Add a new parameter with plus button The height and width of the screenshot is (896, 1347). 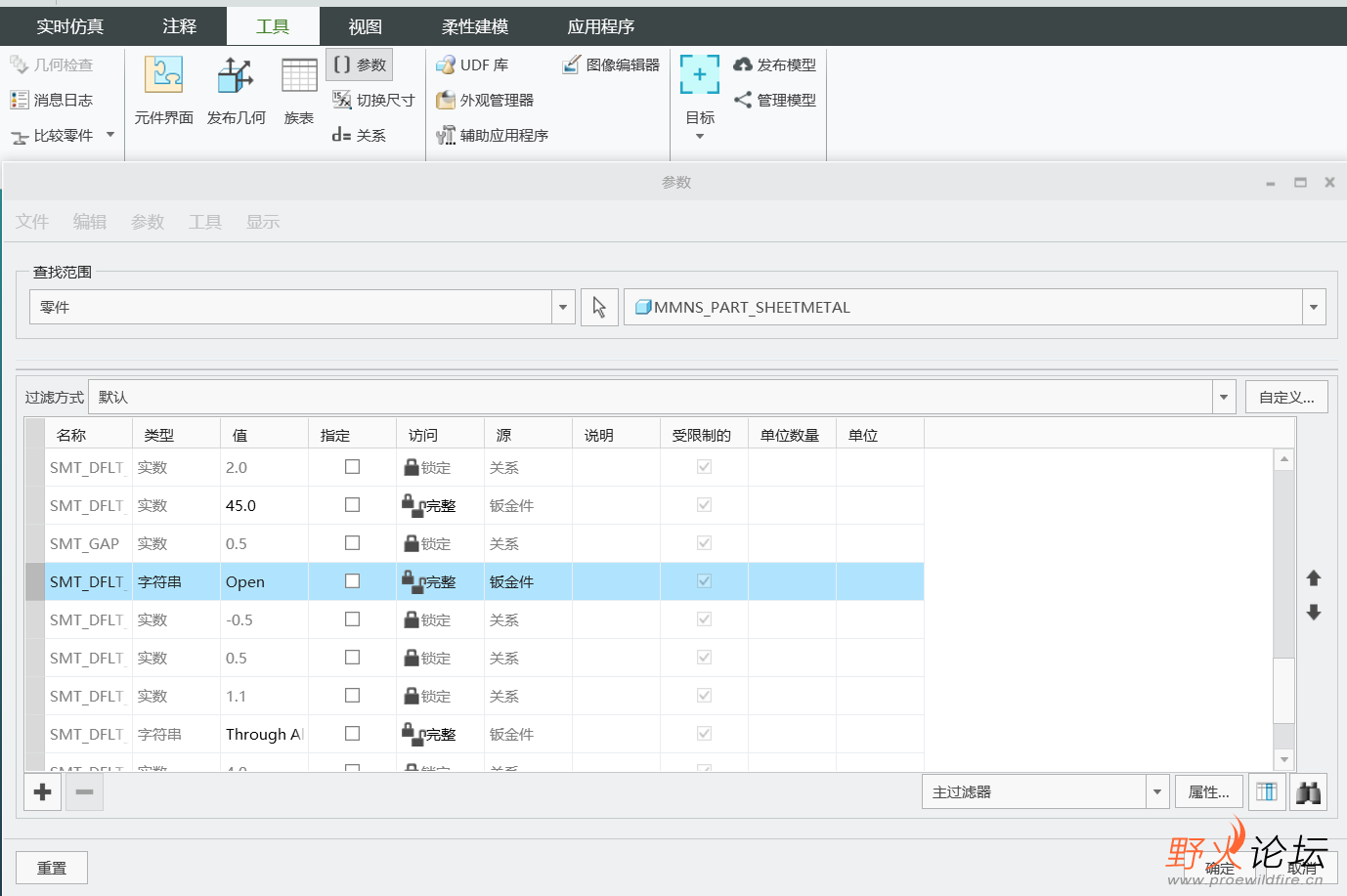click(x=42, y=792)
